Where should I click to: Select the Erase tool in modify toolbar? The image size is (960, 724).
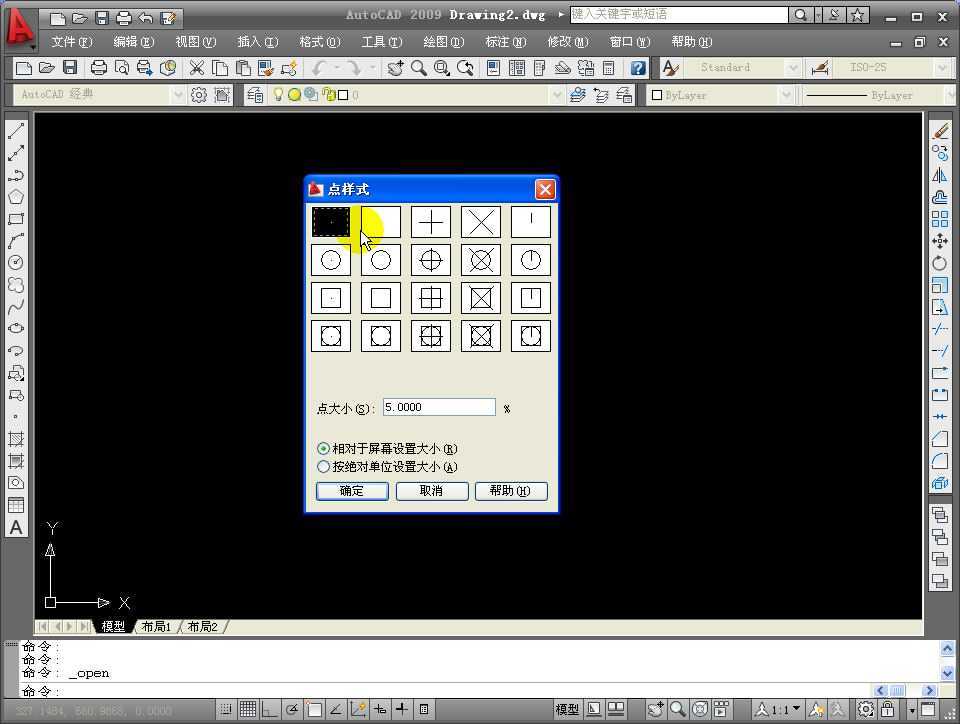point(940,131)
